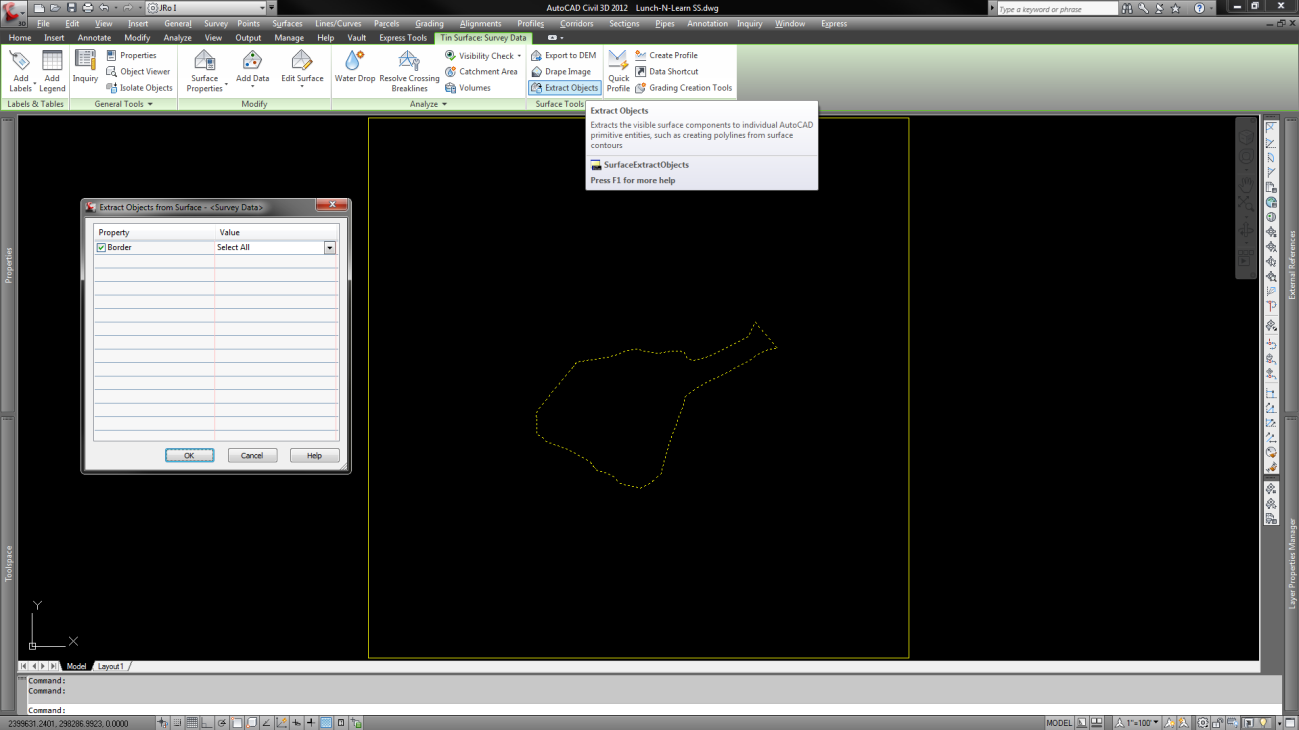Viewport: 1299px width, 730px height.
Task: Click Isolate Objects in General Tools
Action: [139, 87]
